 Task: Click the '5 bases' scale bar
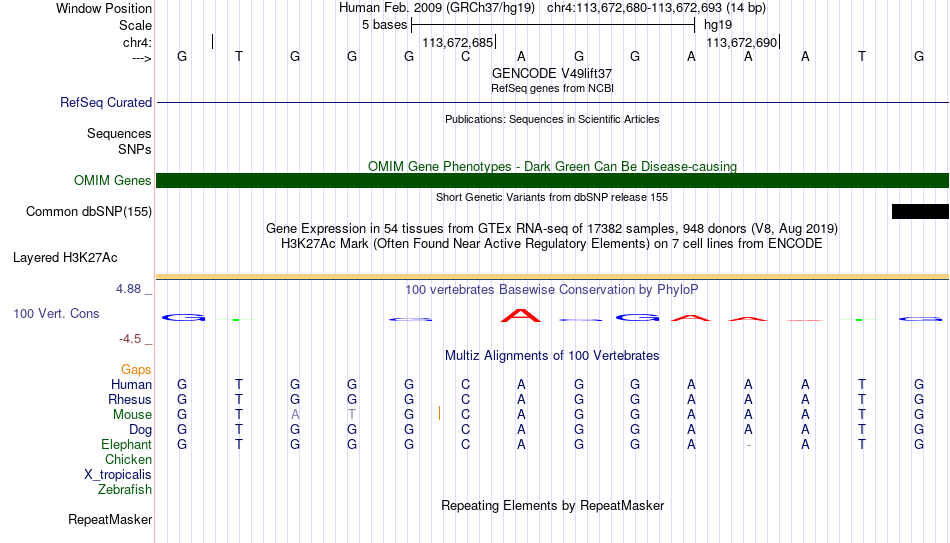pos(553,25)
